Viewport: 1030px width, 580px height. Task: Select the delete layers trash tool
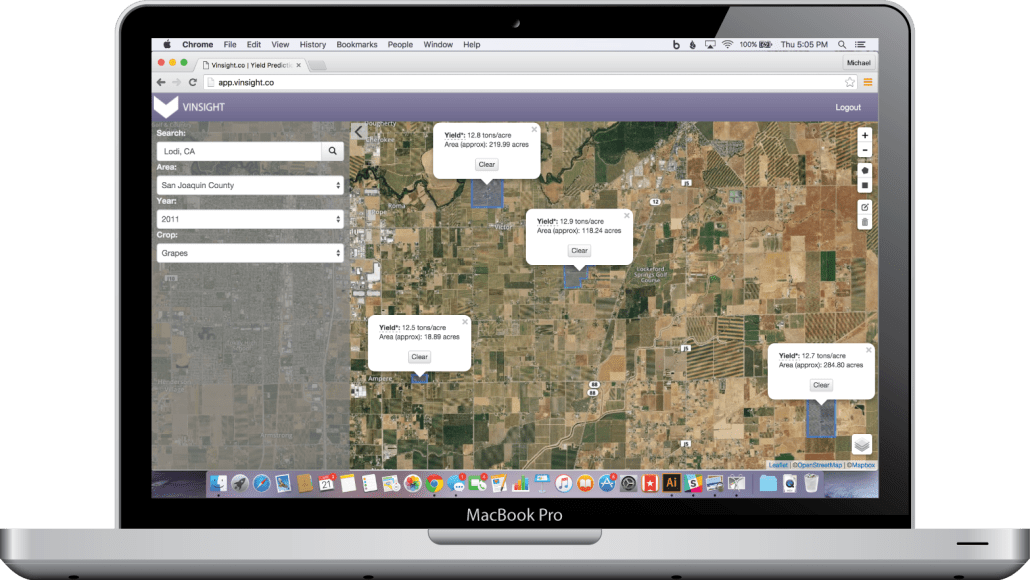tap(864, 222)
